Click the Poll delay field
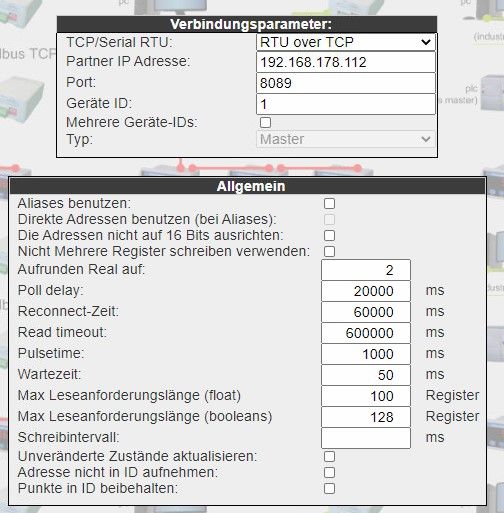504x513 pixels. pyautogui.click(x=366, y=291)
